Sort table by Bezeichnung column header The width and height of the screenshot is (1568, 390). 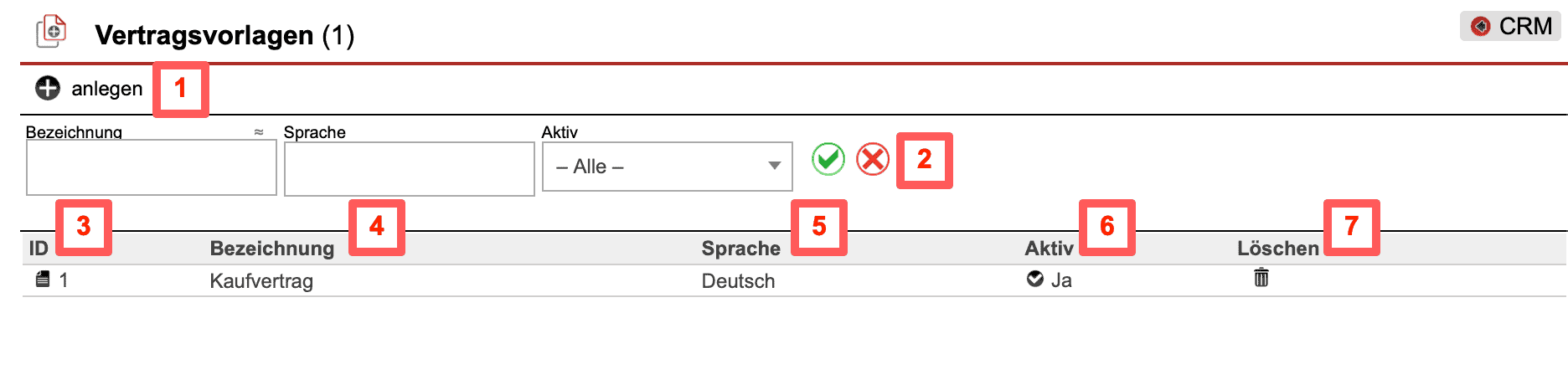point(271,249)
